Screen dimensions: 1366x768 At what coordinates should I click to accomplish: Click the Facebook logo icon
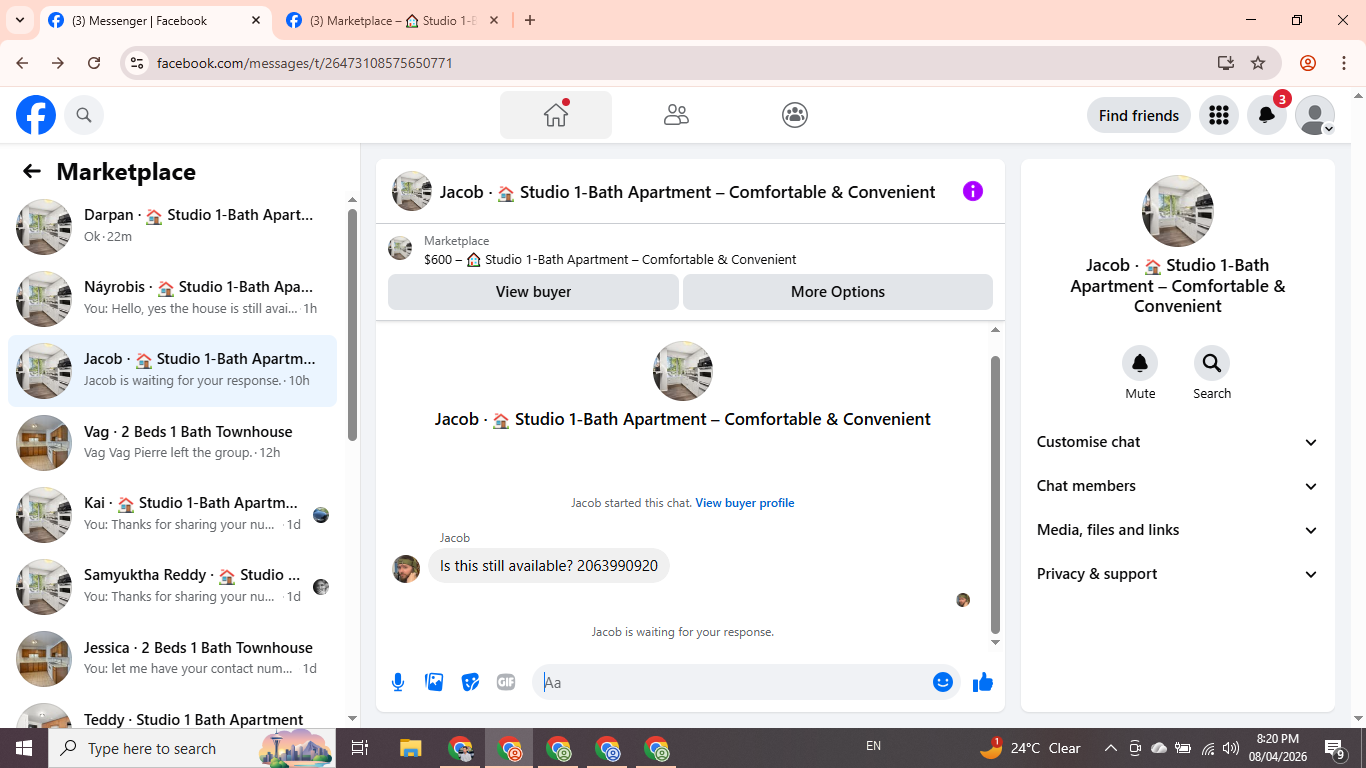coord(36,115)
